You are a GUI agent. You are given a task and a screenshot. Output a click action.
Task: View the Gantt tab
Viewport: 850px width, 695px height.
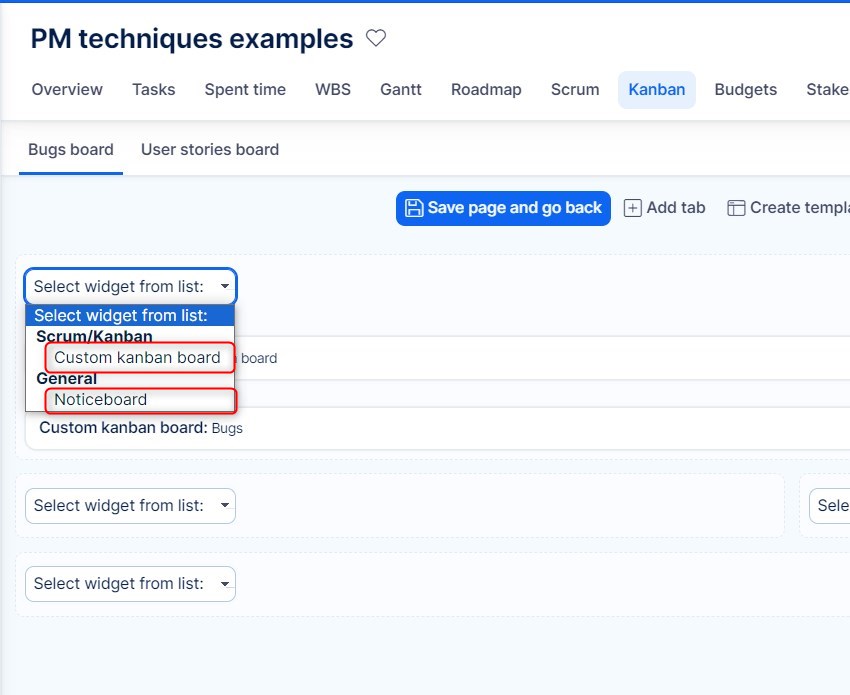click(401, 90)
